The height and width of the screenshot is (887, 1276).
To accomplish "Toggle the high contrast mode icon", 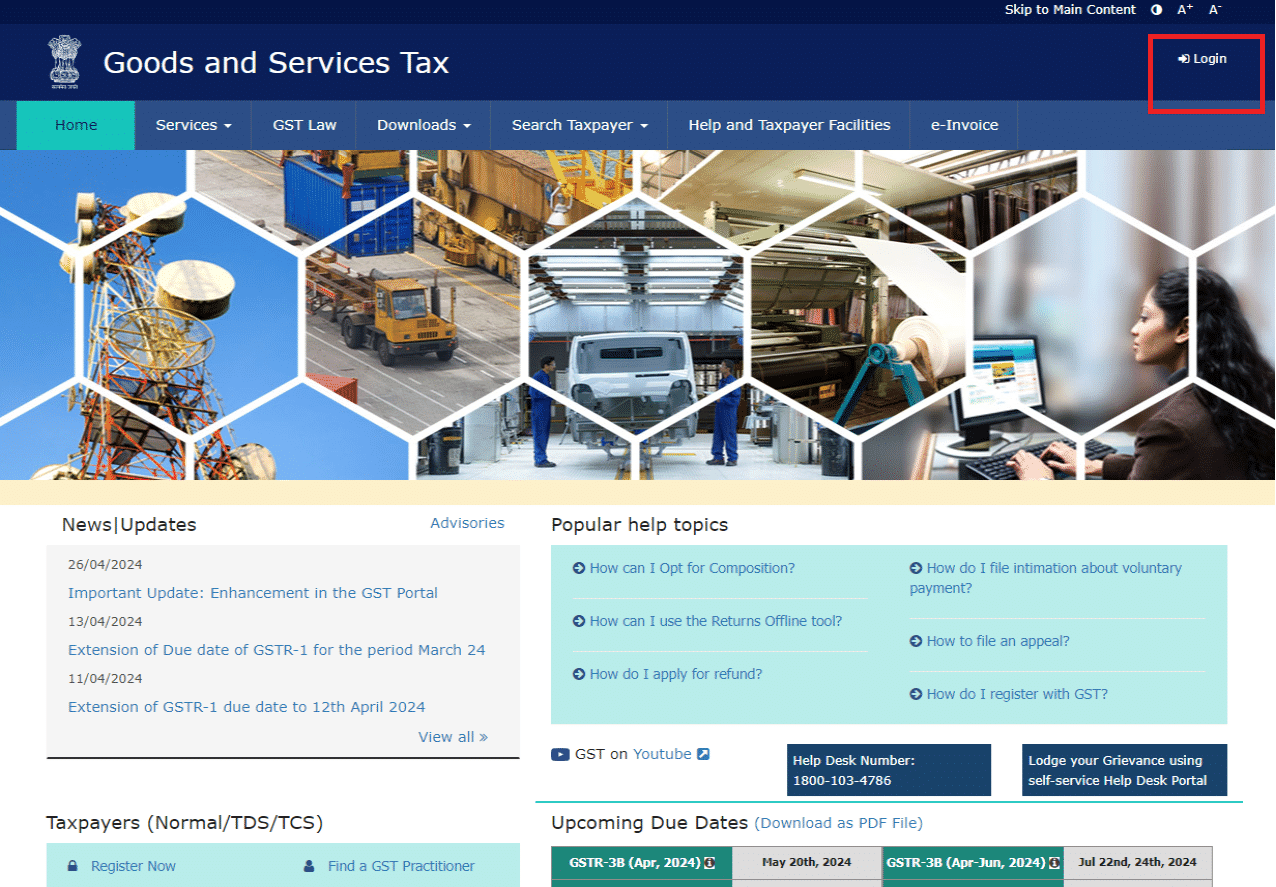I will tap(1156, 10).
